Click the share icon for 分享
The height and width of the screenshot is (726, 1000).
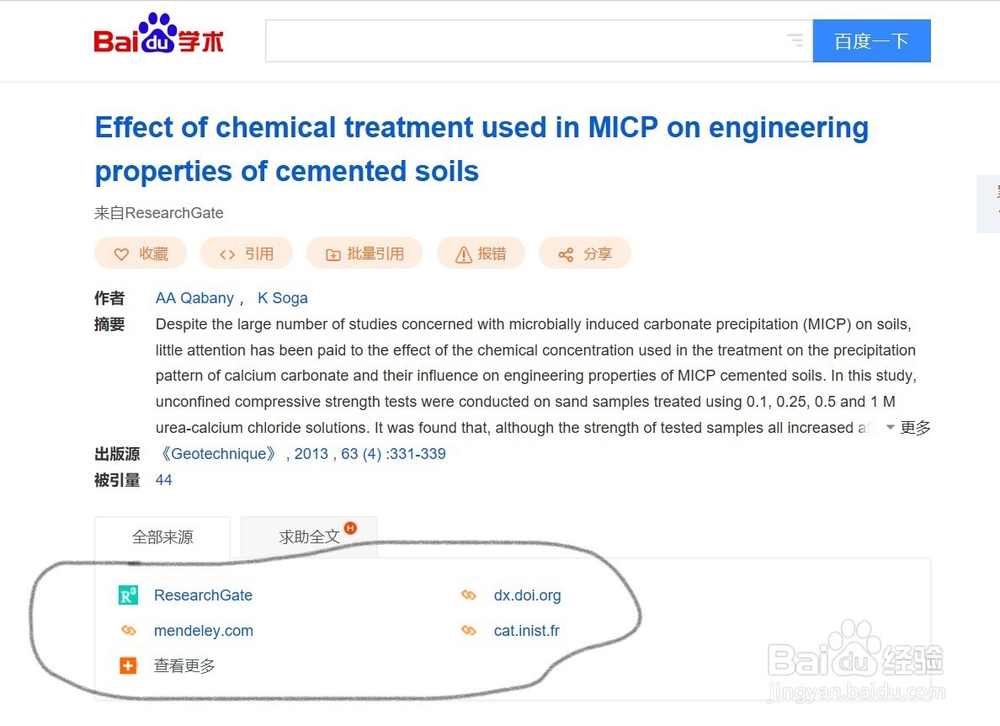(x=566, y=255)
